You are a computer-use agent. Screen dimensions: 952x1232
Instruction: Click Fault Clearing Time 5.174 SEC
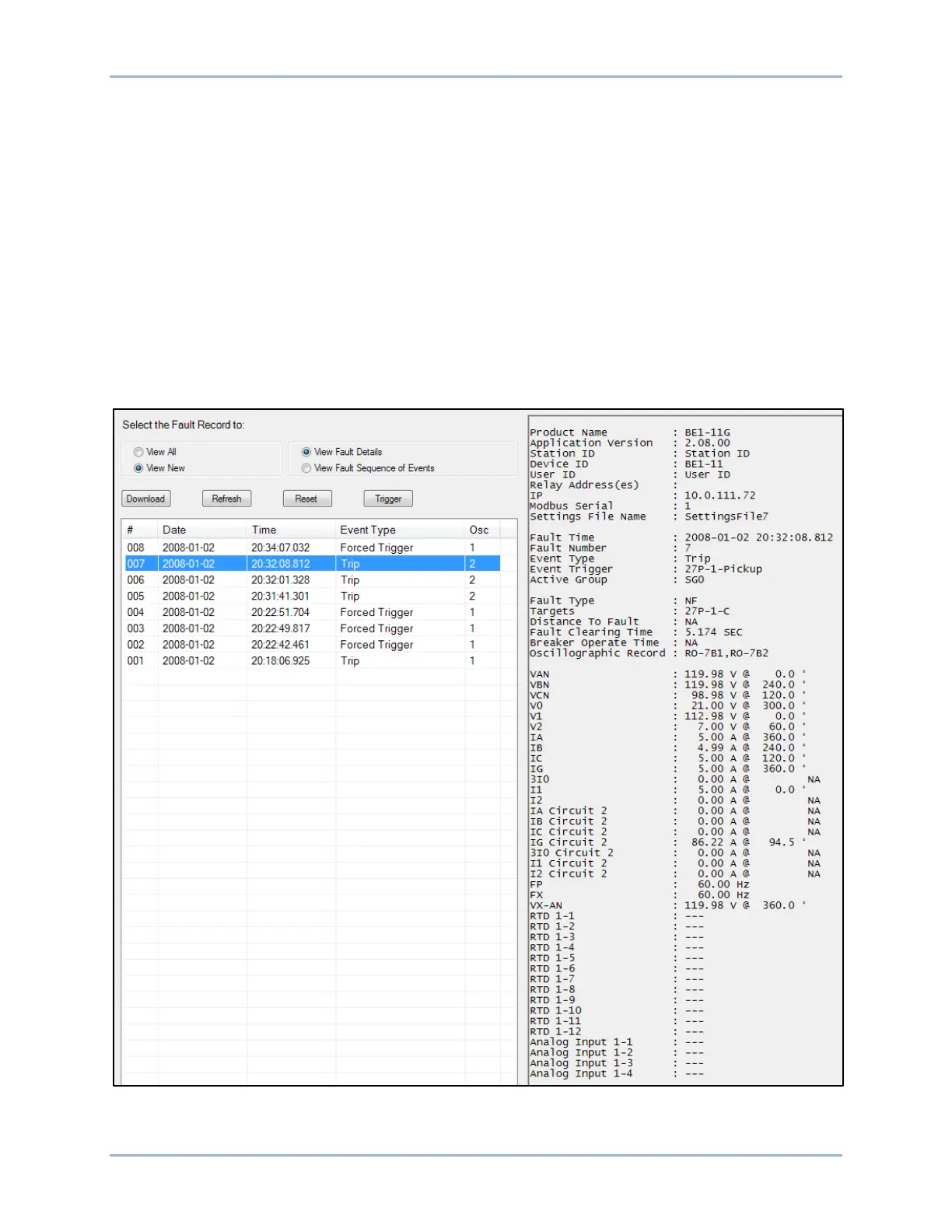click(713, 632)
